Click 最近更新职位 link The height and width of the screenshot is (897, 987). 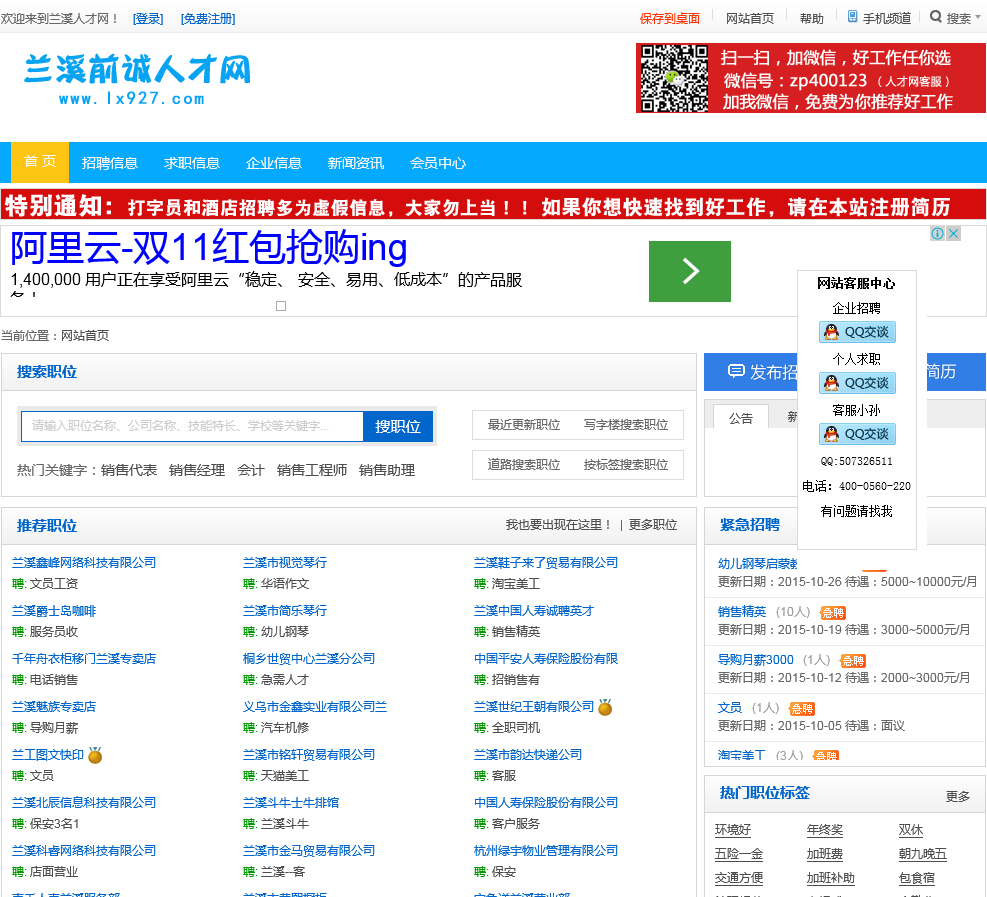(x=524, y=425)
